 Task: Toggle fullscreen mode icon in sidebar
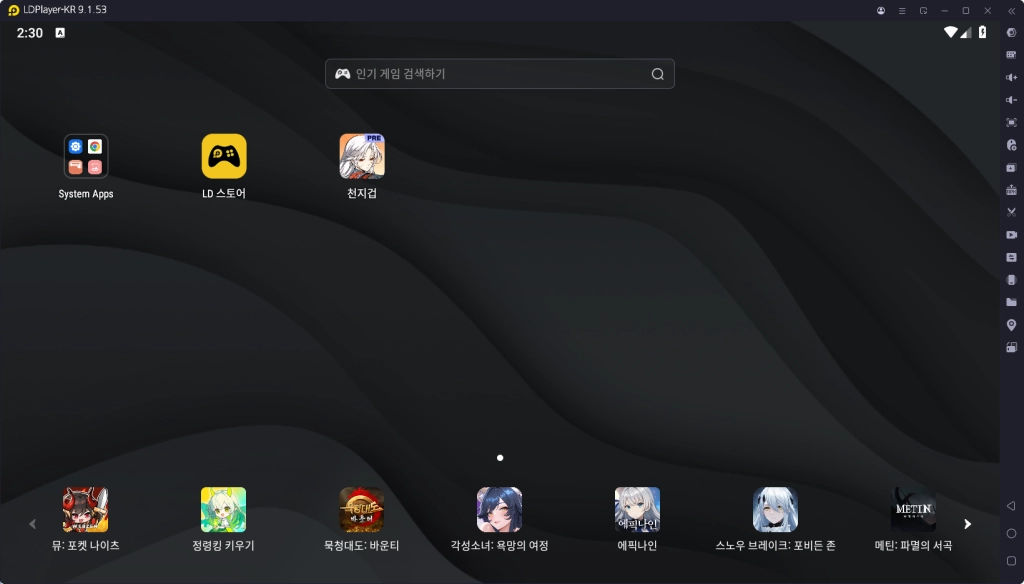(1011, 122)
